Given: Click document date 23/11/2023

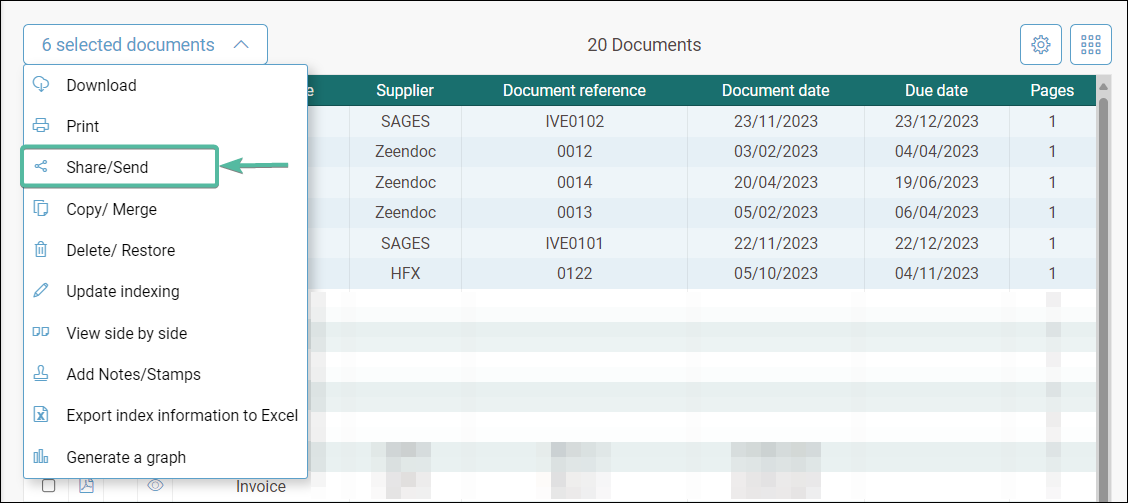Looking at the screenshot, I should tap(776, 122).
